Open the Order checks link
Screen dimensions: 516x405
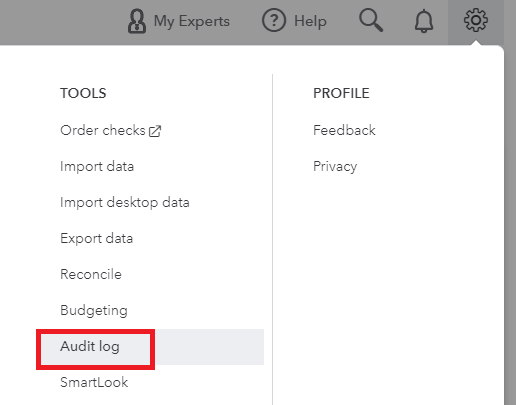[103, 130]
